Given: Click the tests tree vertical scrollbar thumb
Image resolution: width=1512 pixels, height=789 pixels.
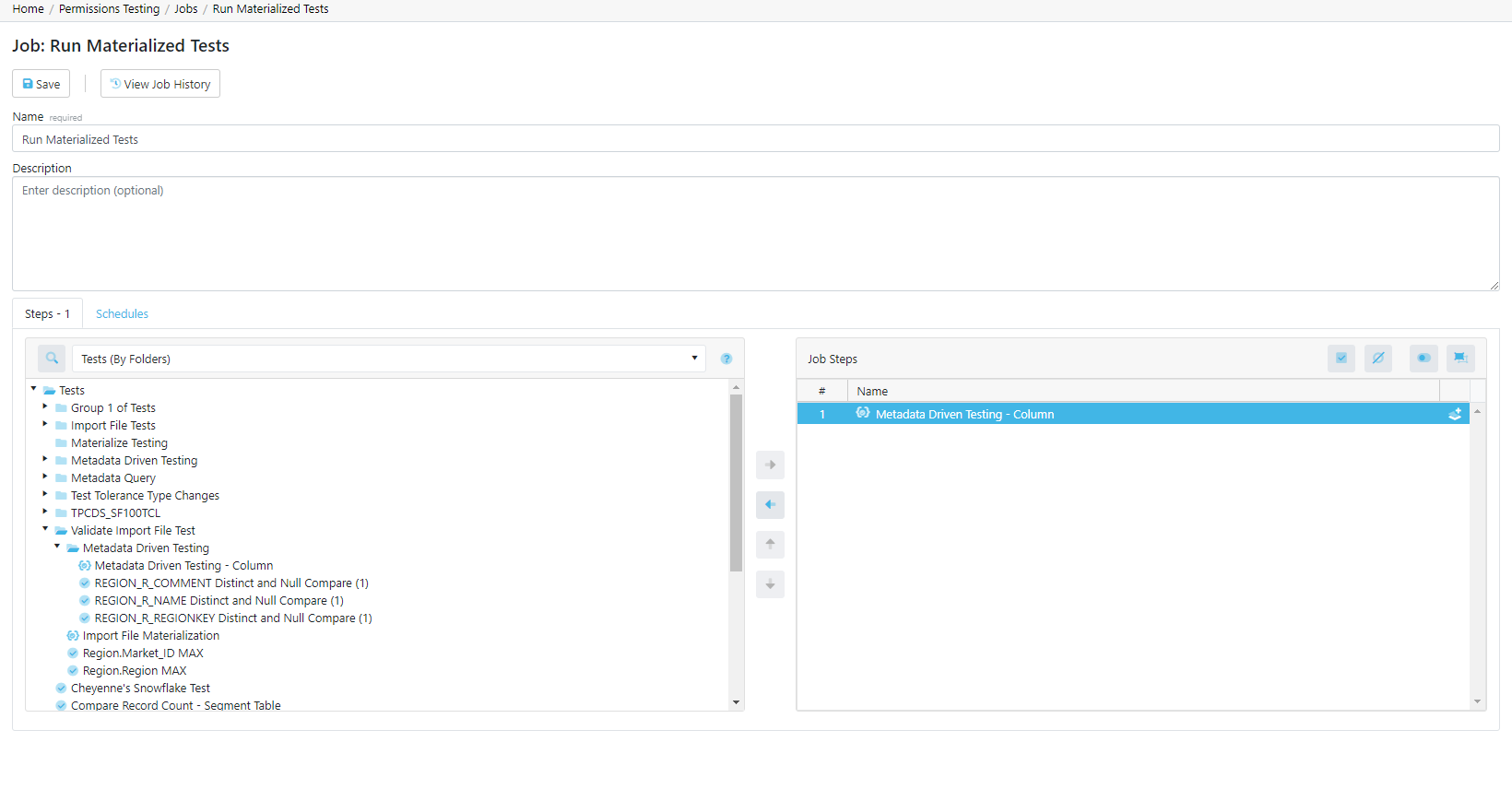Looking at the screenshot, I should 736,483.
